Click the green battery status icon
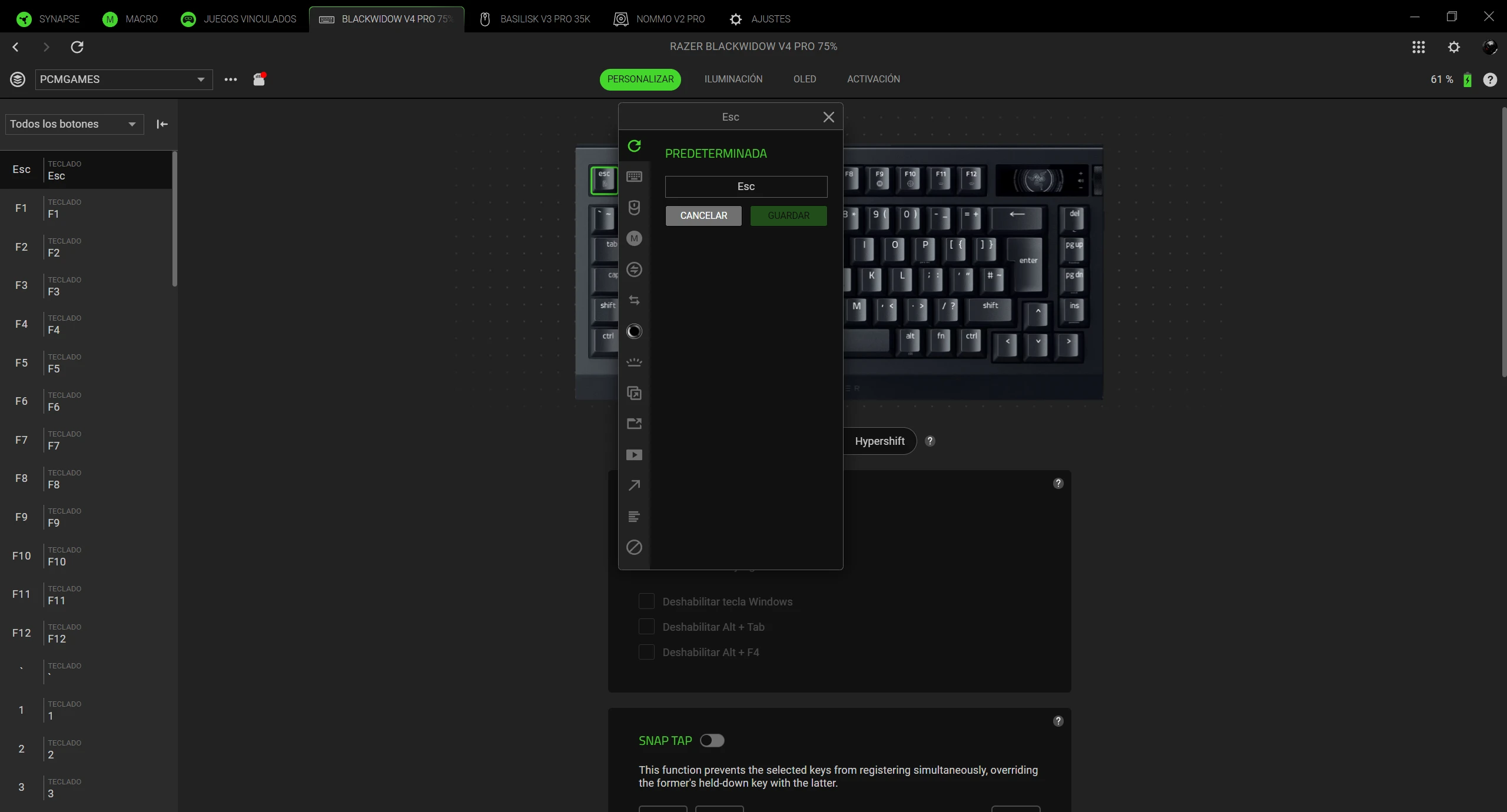Screen dimensions: 1507x812 click(1468, 79)
